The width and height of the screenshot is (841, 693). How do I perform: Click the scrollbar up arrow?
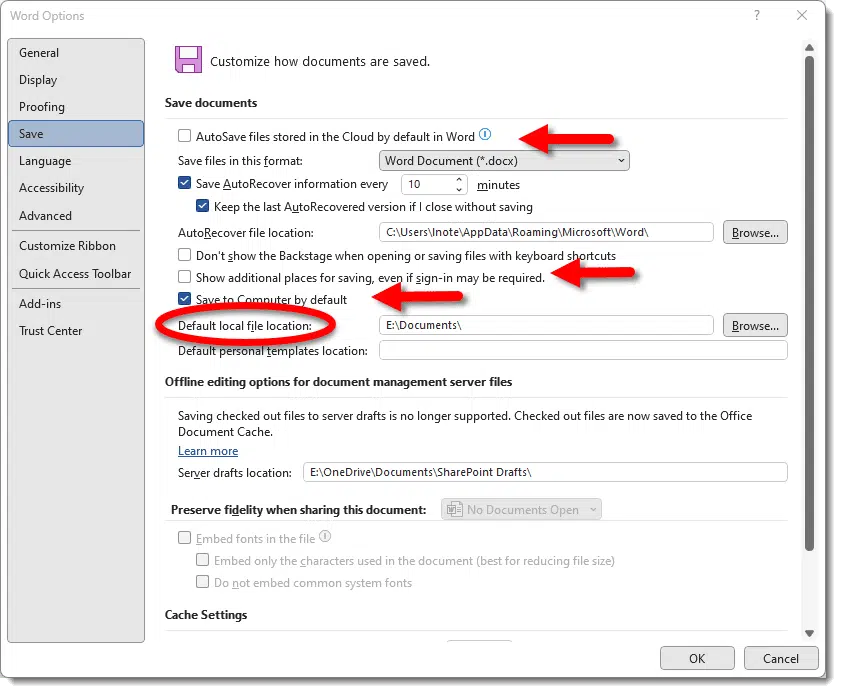tap(809, 48)
